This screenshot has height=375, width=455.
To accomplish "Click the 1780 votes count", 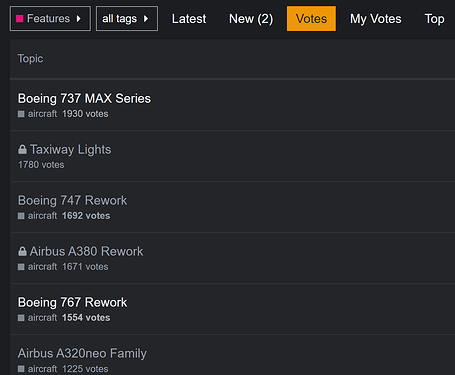I will pos(41,165).
